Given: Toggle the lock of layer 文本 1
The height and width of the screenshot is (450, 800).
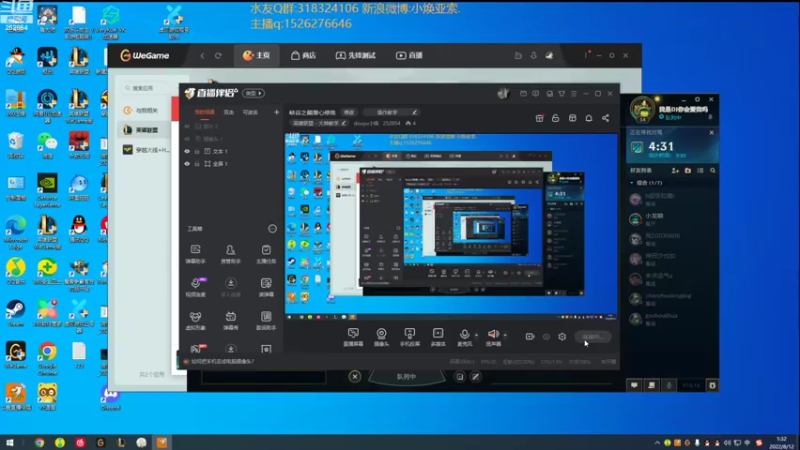Looking at the screenshot, I should pyautogui.click(x=197, y=152).
